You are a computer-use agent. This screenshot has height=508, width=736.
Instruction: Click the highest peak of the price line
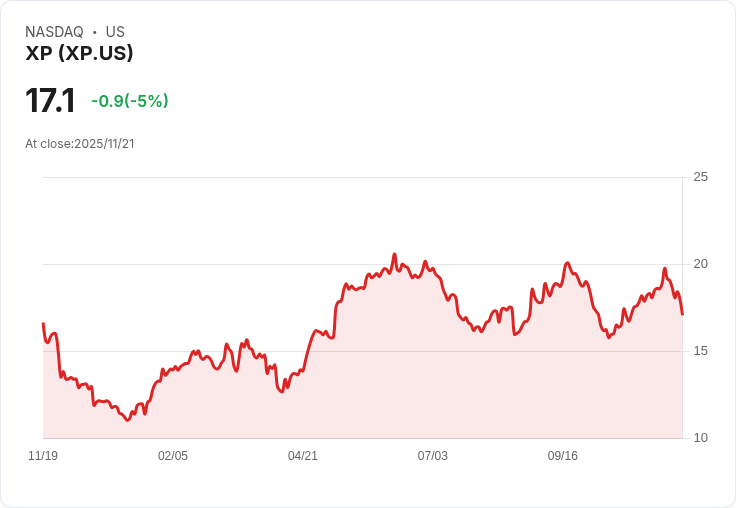(394, 254)
